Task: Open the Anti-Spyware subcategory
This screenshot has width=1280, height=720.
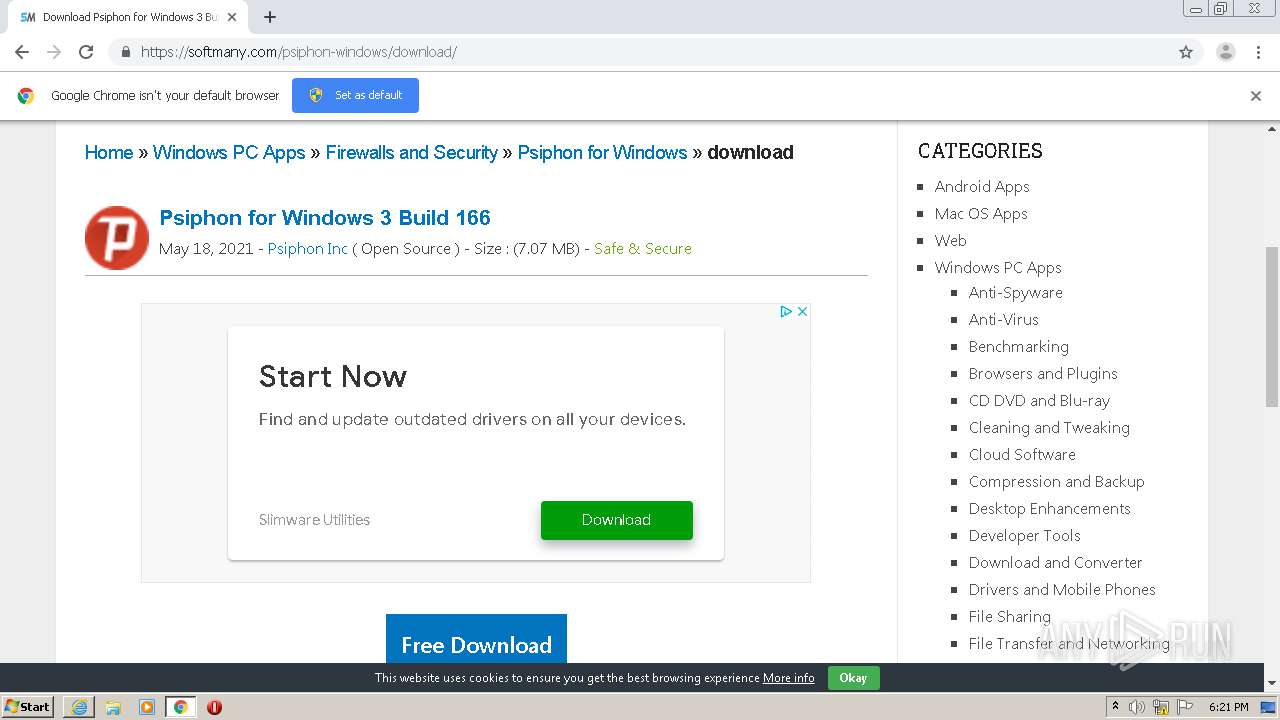Action: 1016,292
